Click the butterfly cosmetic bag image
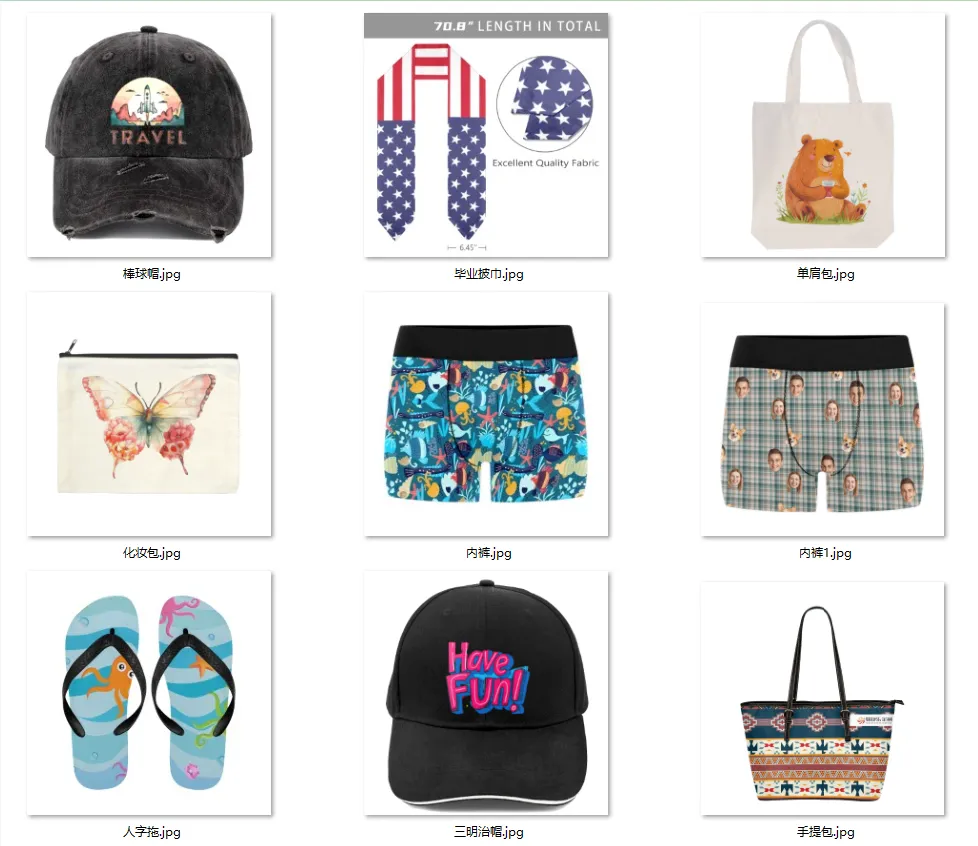Image resolution: width=978 pixels, height=846 pixels. pos(149,414)
